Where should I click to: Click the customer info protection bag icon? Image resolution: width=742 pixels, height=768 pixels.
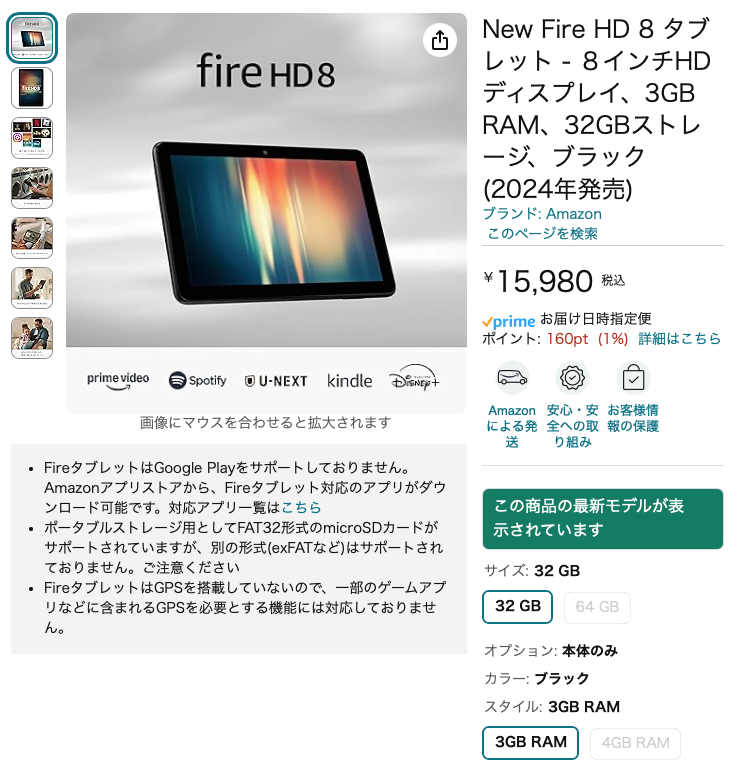(633, 378)
